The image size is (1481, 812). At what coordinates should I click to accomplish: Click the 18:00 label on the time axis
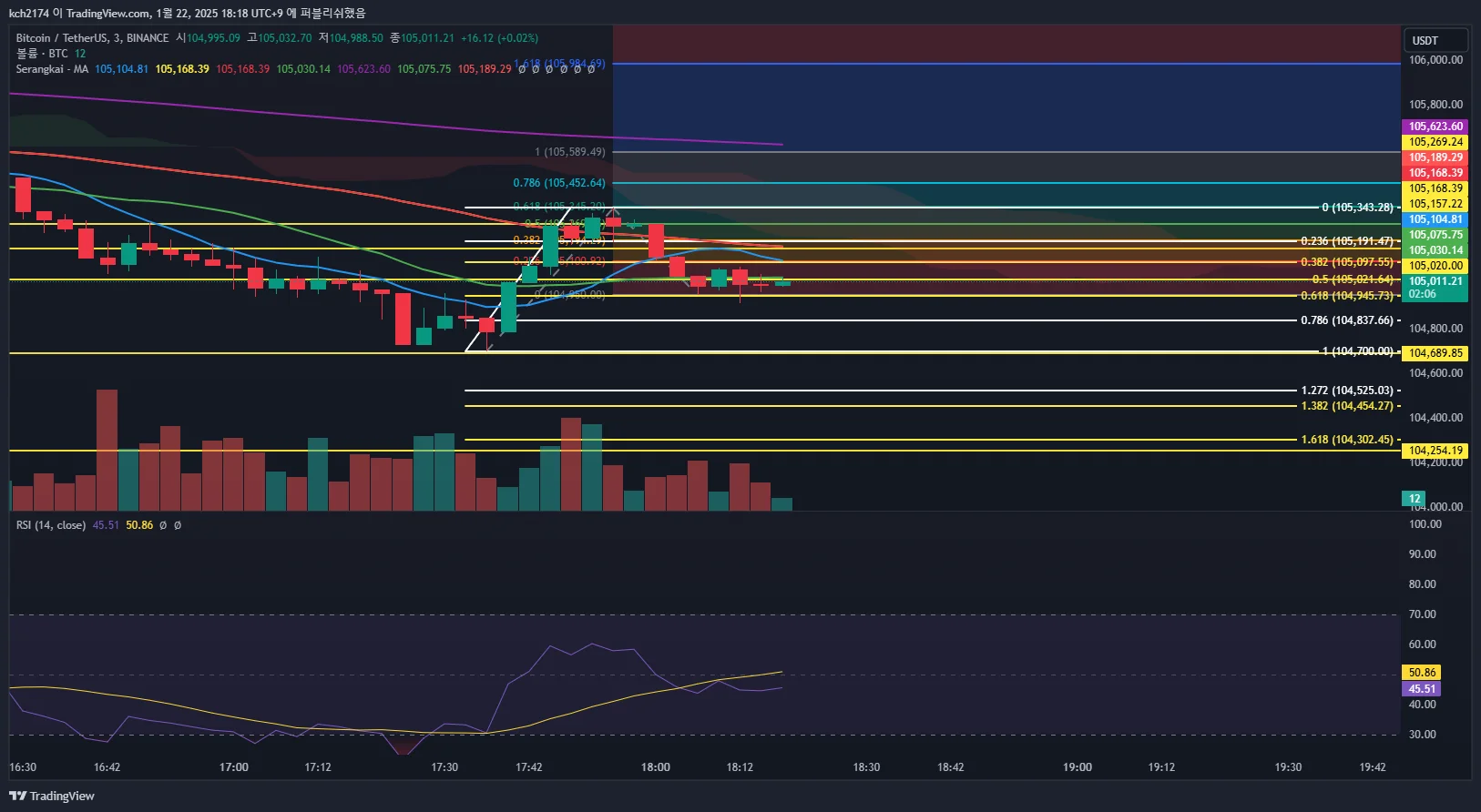coord(656,767)
